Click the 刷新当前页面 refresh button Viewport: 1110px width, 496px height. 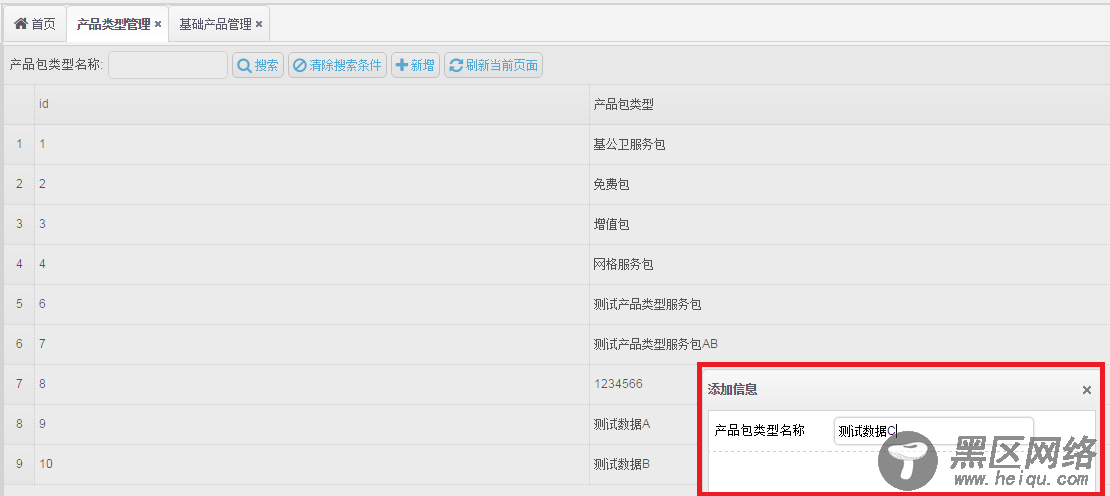[x=493, y=65]
